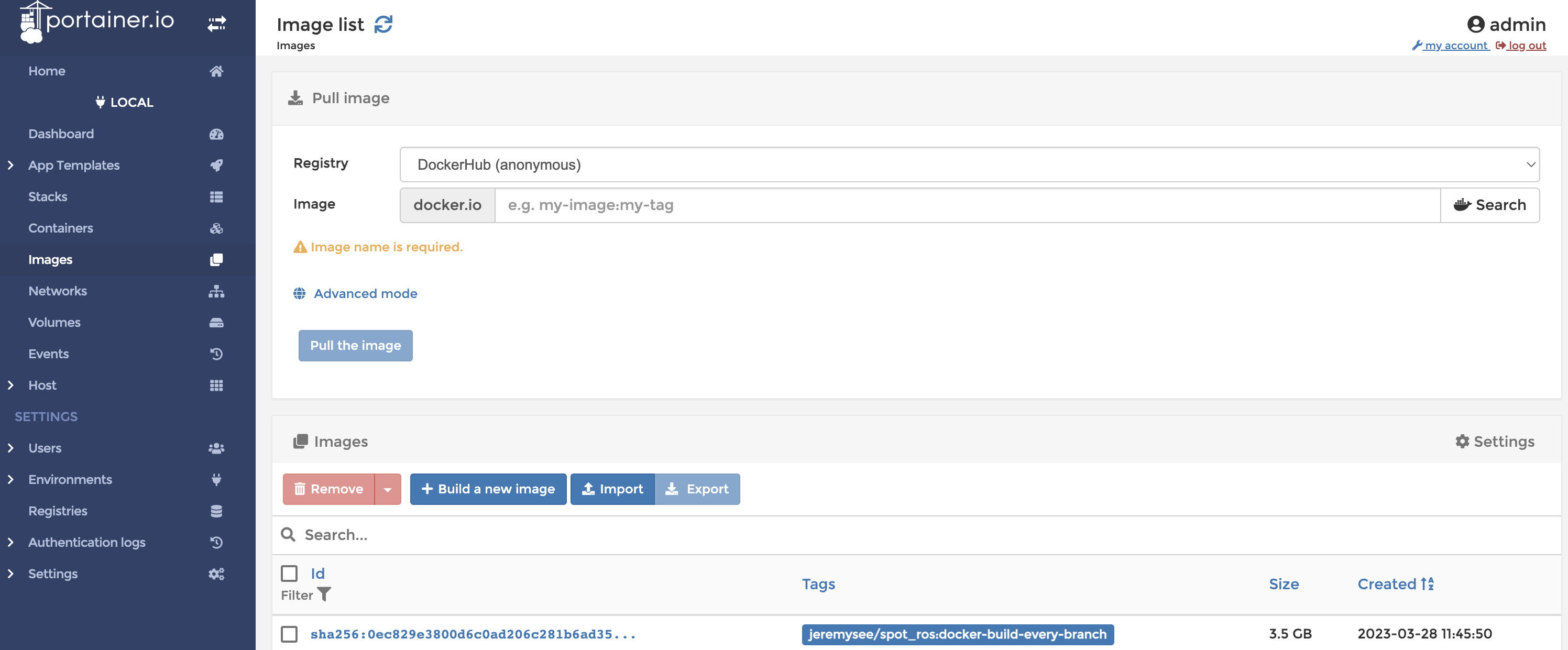Image resolution: width=1568 pixels, height=650 pixels.
Task: Expand the Environments section
Action: [10, 478]
